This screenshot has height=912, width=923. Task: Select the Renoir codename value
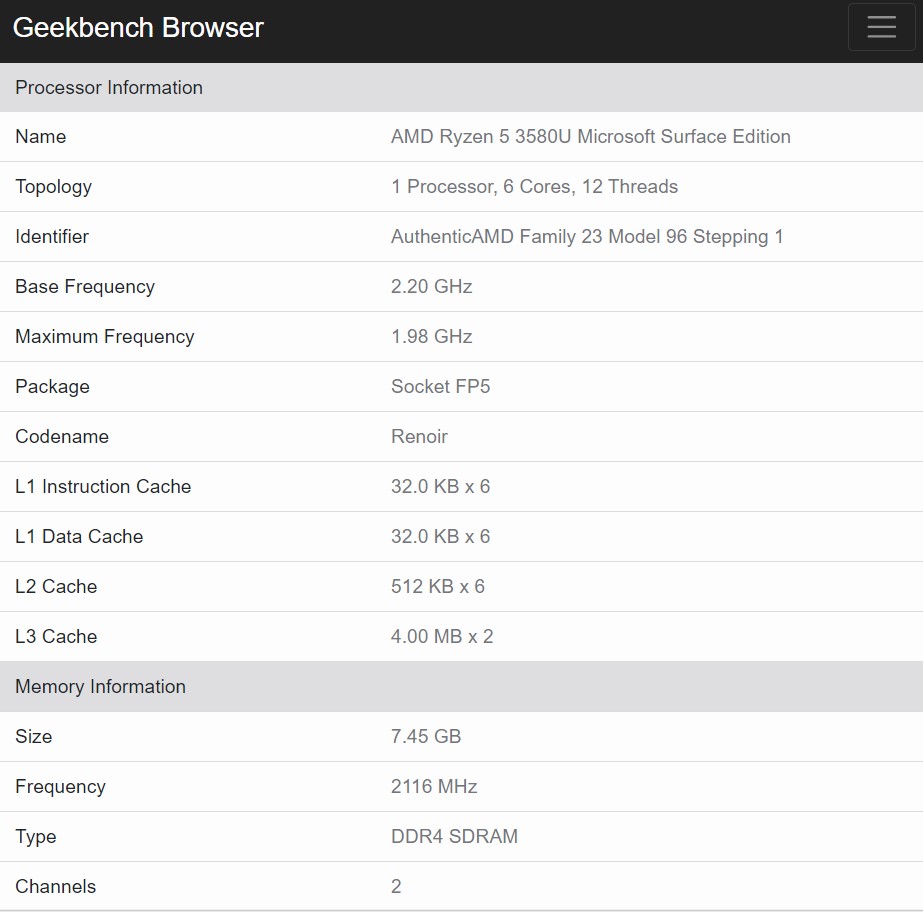click(419, 437)
